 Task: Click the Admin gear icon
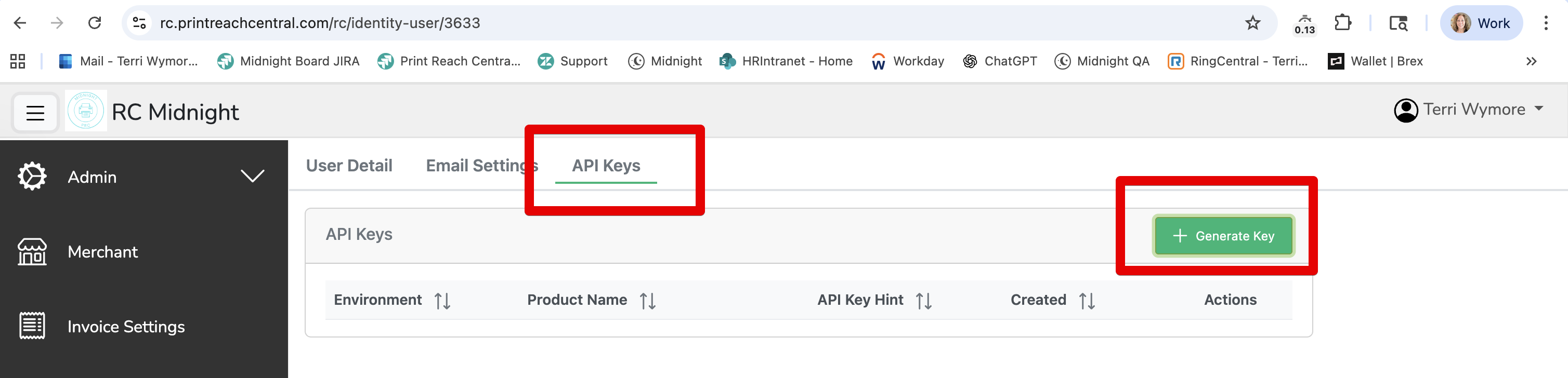click(32, 176)
